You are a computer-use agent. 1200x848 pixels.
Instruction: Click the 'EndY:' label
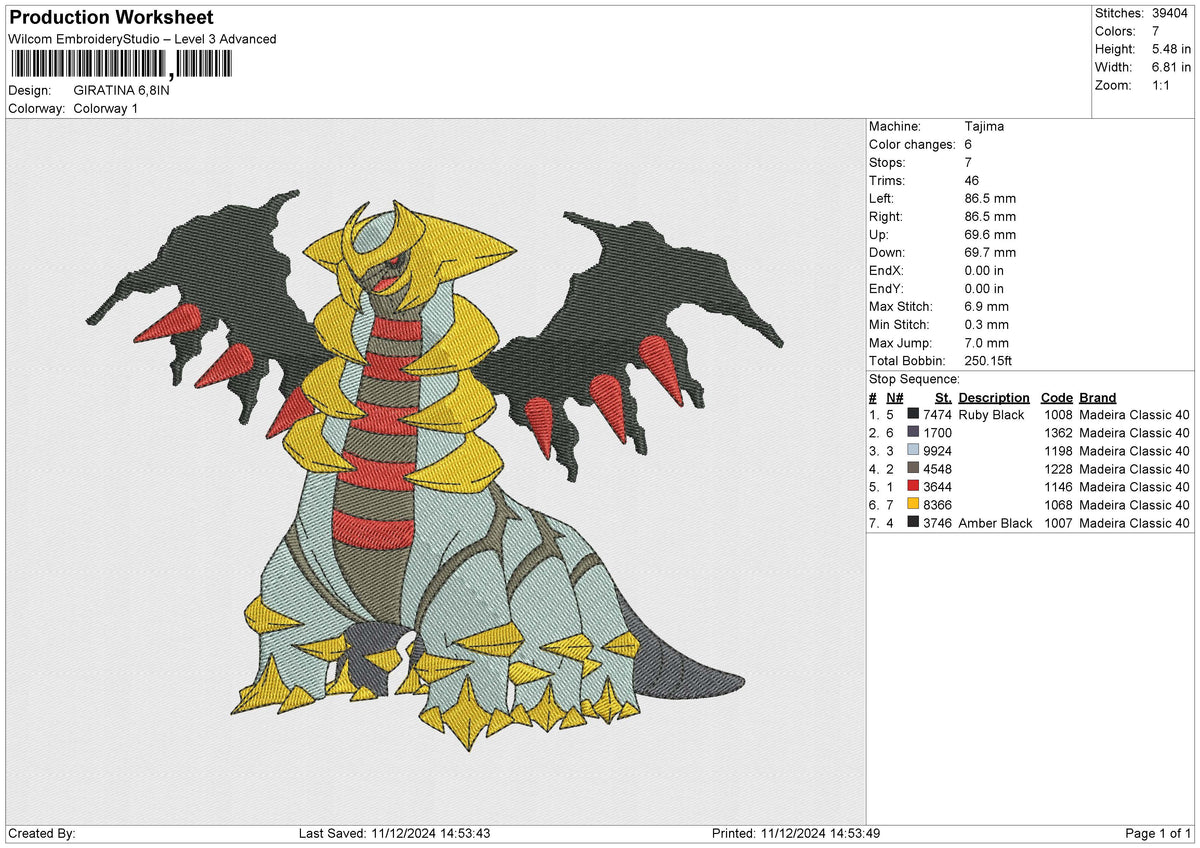pos(888,289)
